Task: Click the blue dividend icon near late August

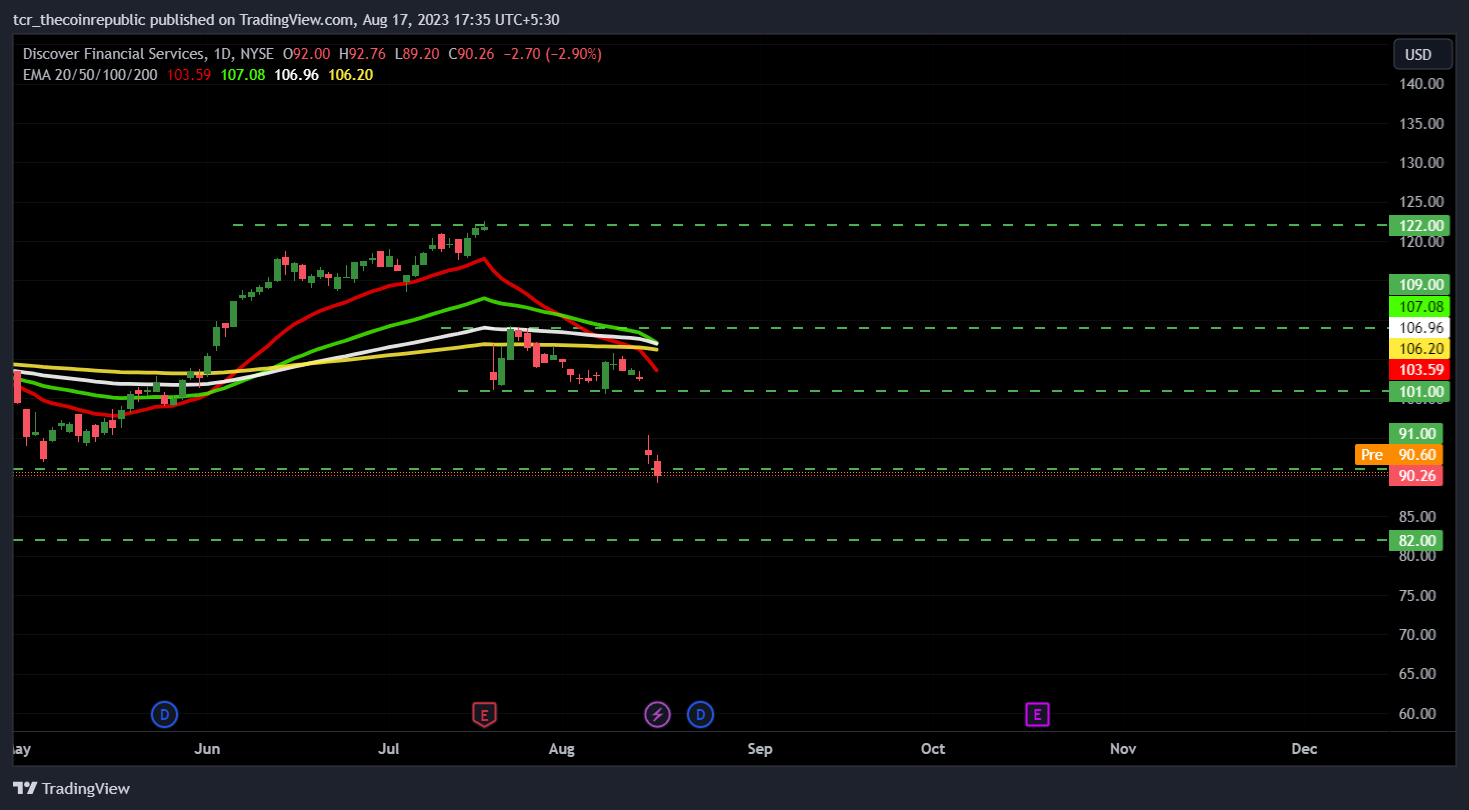Action: [701, 714]
